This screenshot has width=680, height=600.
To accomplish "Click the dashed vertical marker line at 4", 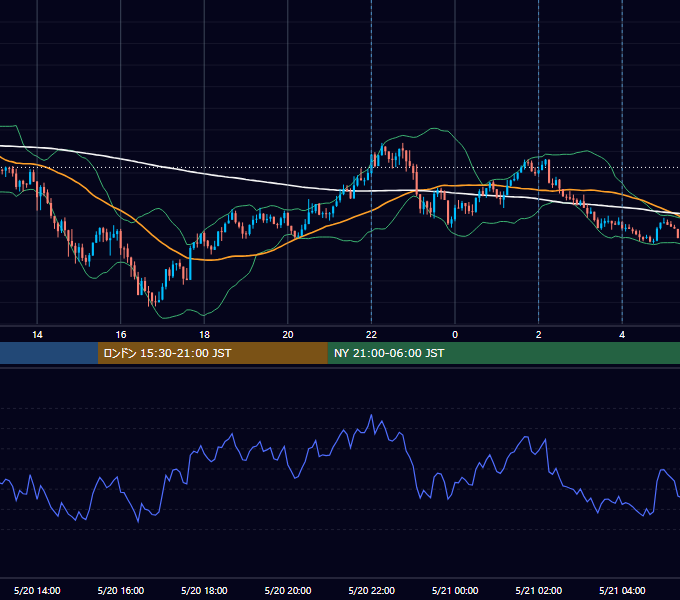I will (x=622, y=162).
